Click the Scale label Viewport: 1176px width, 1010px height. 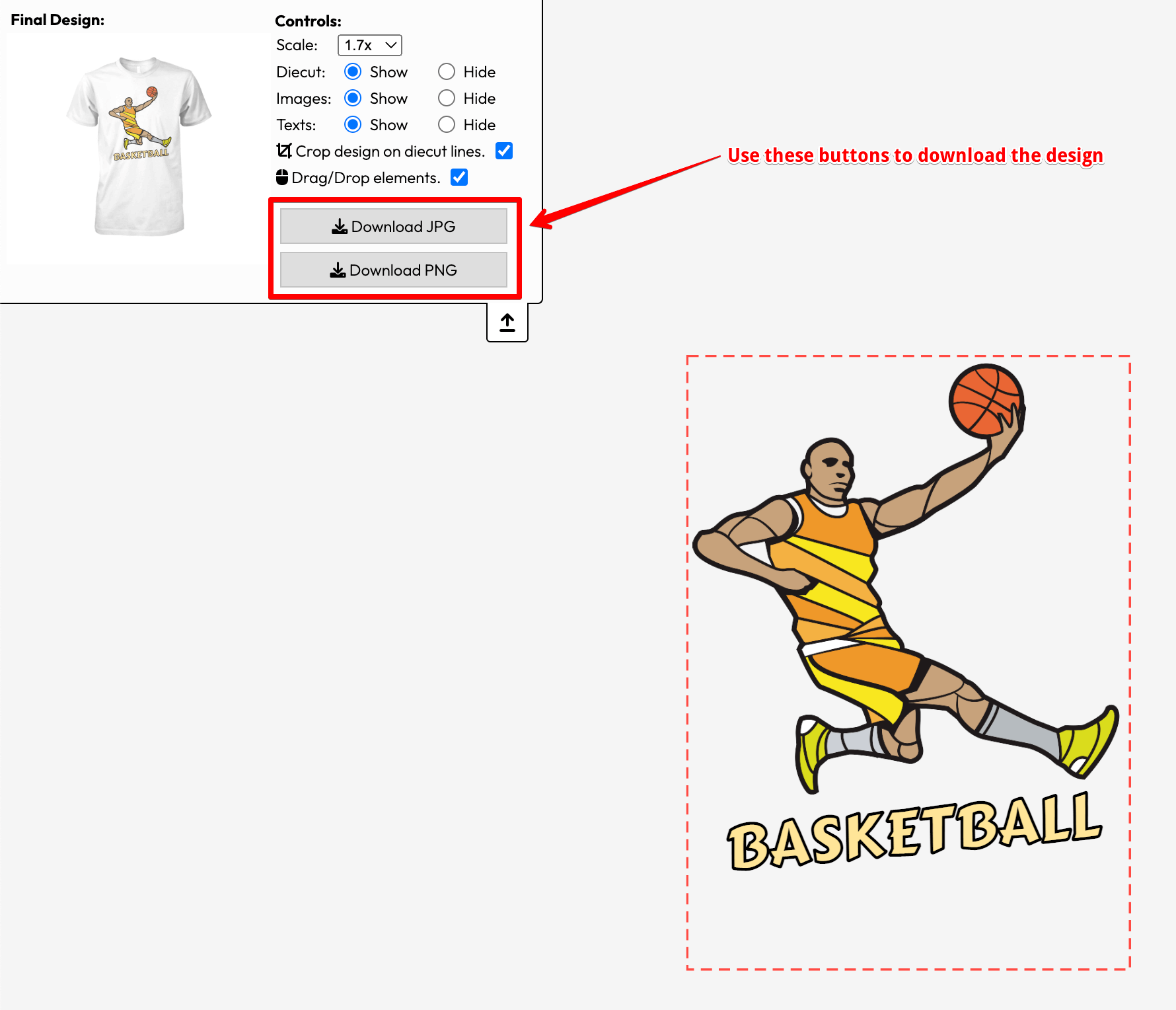[297, 45]
